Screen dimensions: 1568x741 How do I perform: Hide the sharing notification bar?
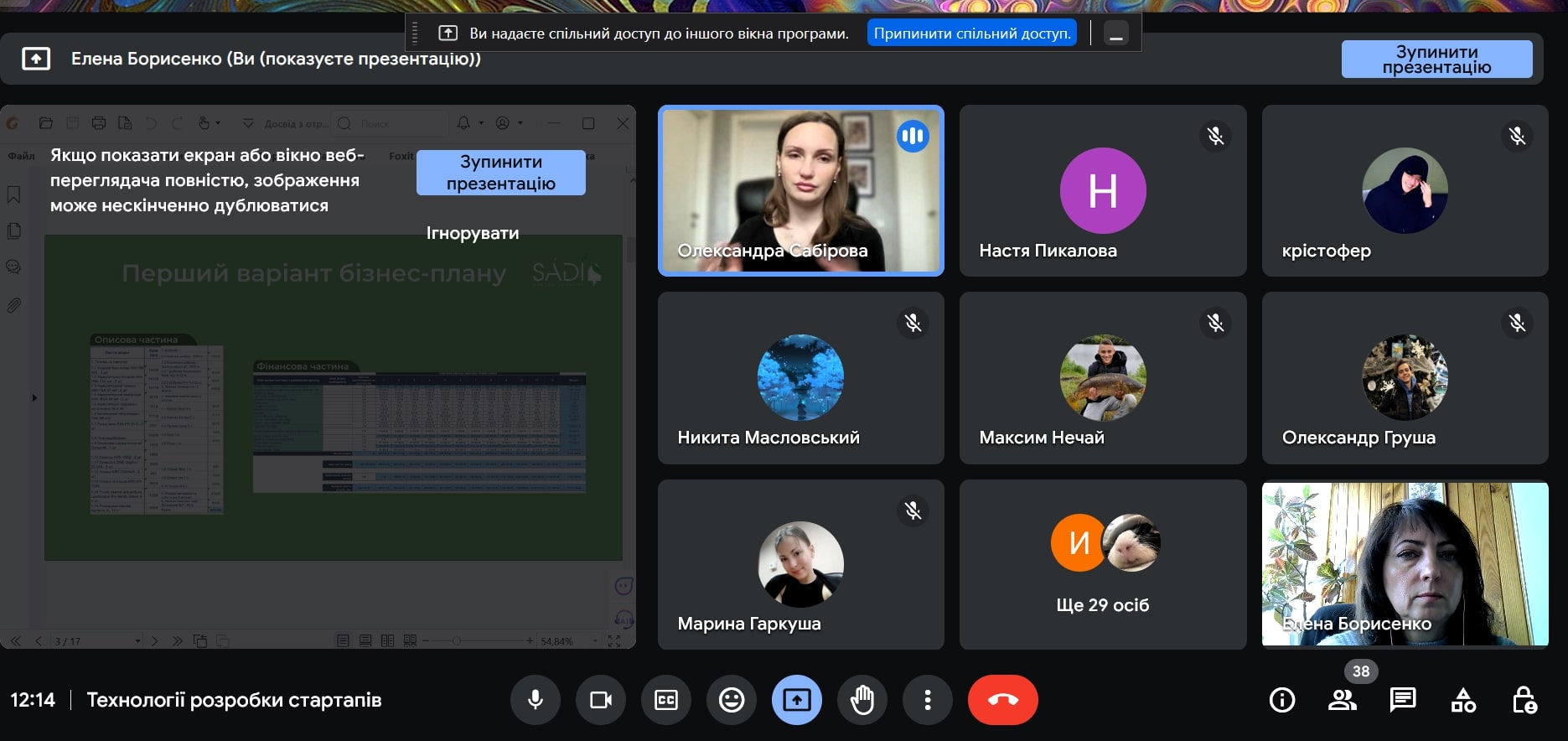pyautogui.click(x=1116, y=34)
